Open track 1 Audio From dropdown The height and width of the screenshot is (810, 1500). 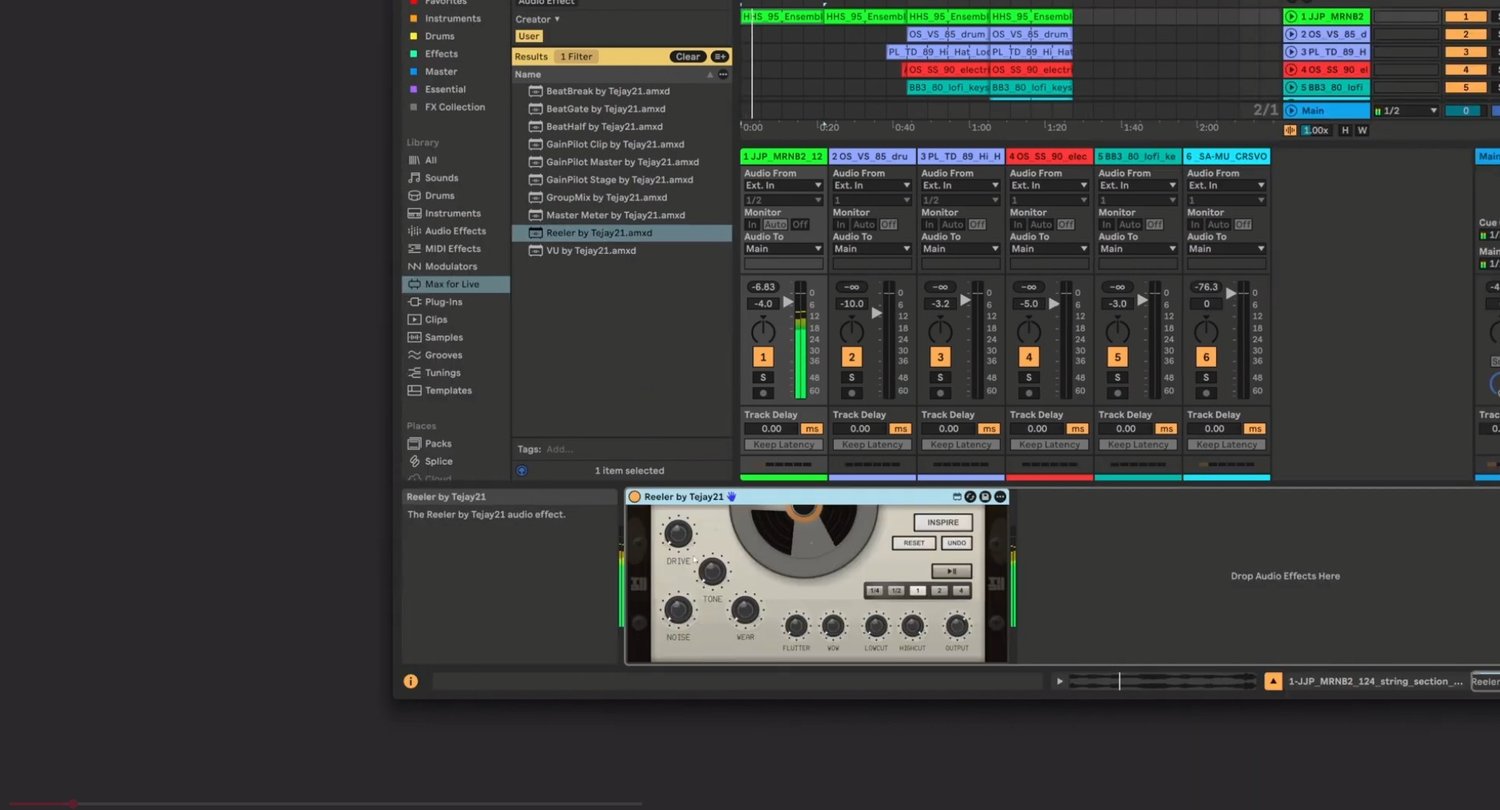pyautogui.click(x=783, y=185)
